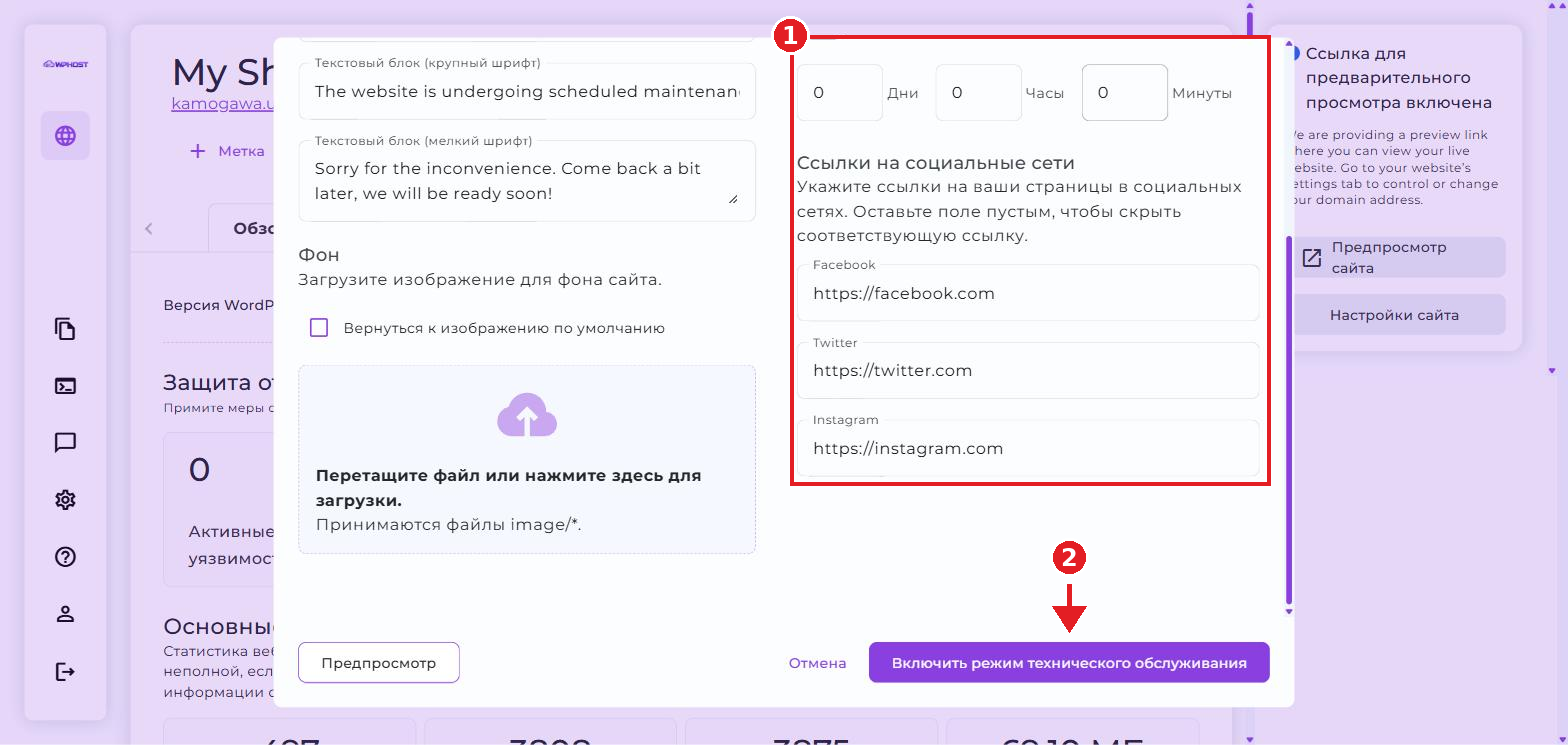
Task: Open the help question mark icon
Action: pyautogui.click(x=65, y=557)
